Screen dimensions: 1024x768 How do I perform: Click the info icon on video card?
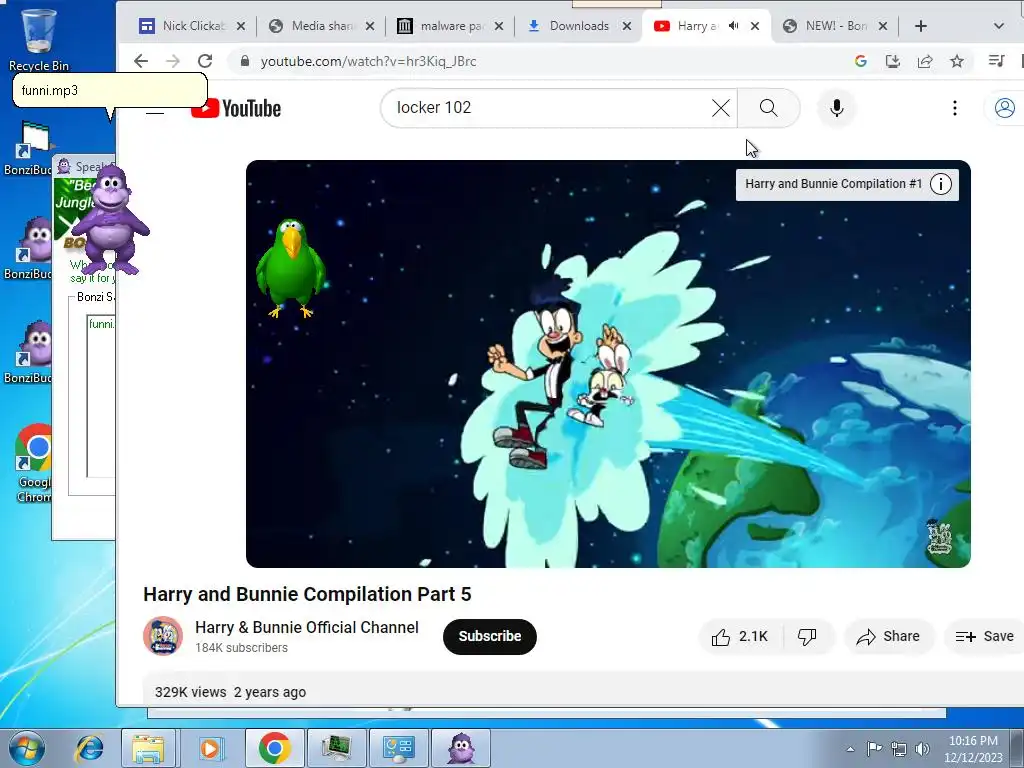click(940, 184)
